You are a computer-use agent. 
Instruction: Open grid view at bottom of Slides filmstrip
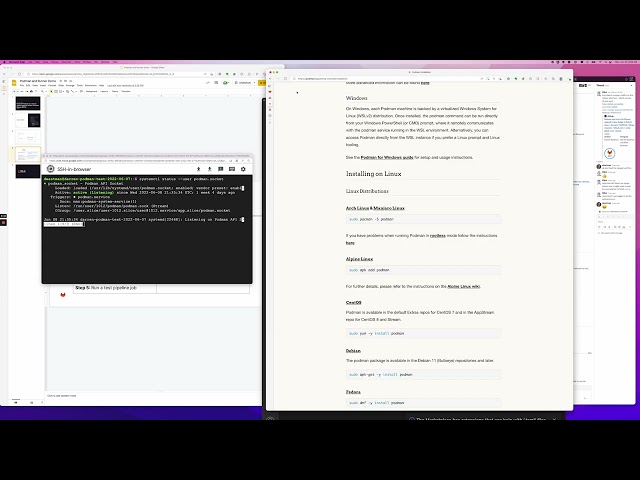tap(31, 402)
